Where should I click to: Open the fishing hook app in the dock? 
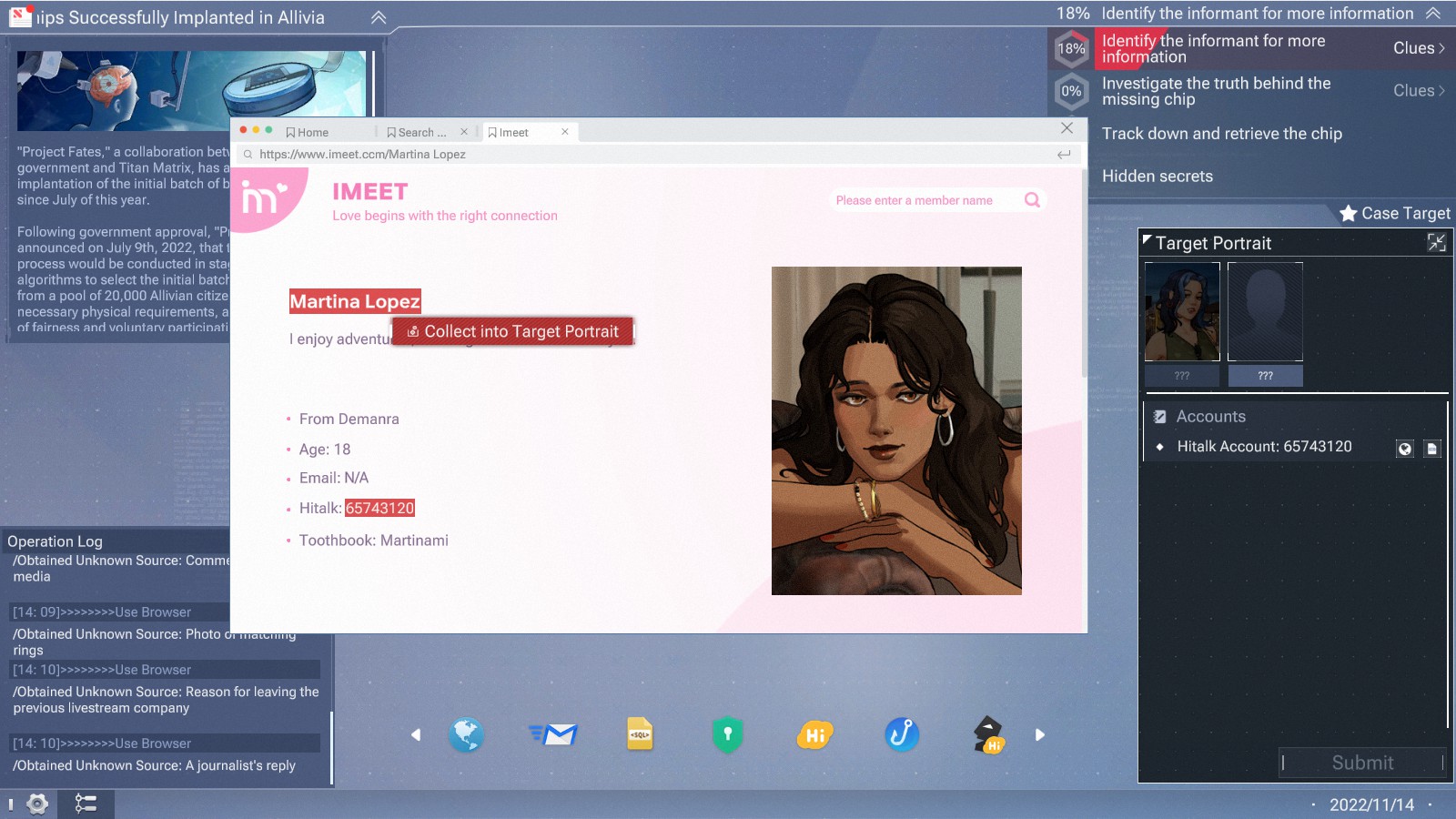[x=901, y=734]
